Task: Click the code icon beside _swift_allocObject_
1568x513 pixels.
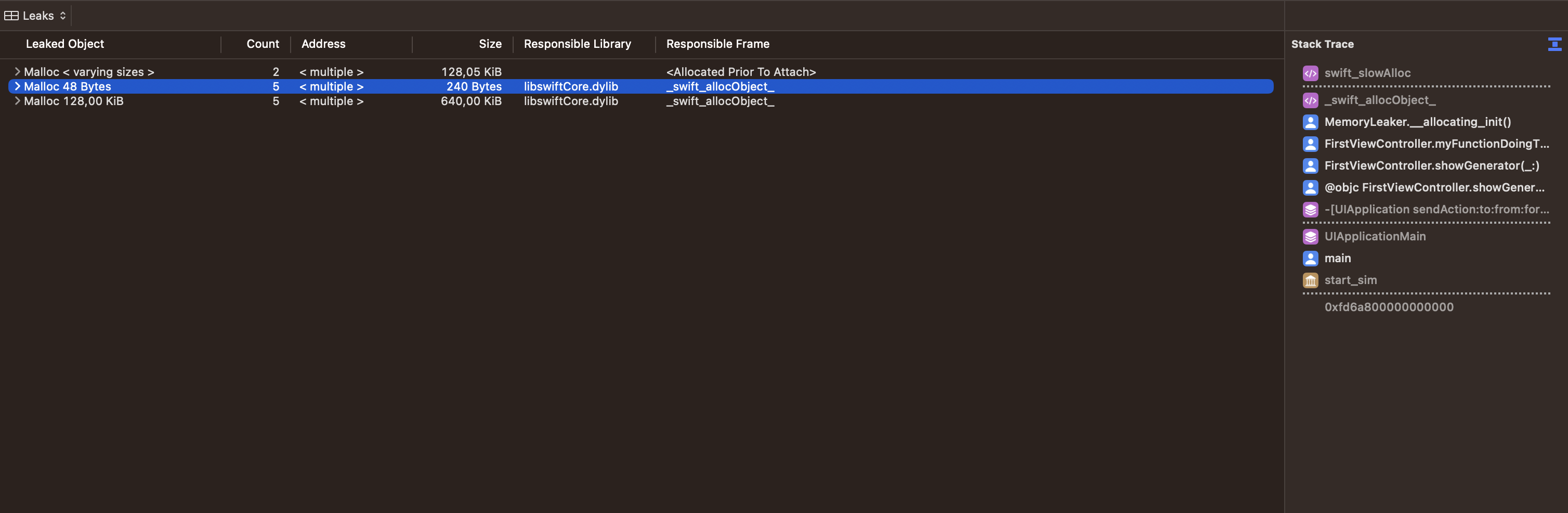Action: [x=1311, y=100]
